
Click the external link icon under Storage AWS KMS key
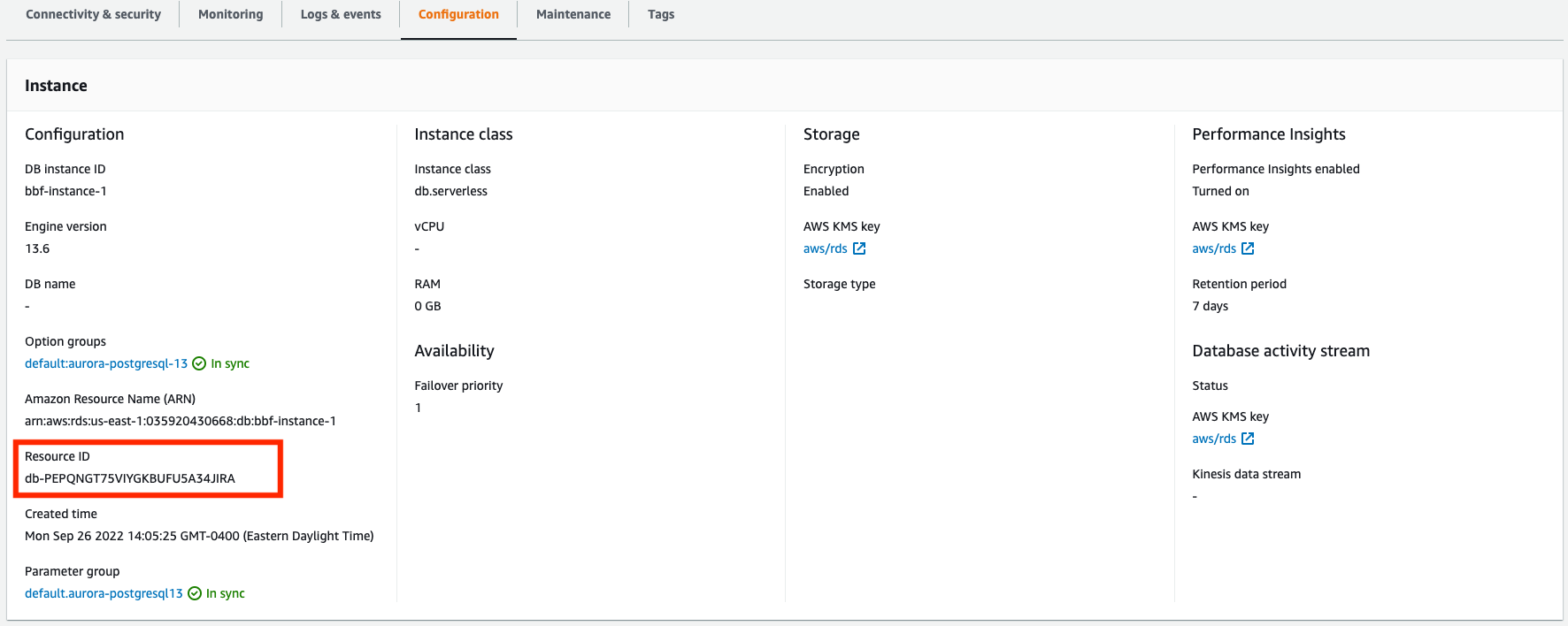pyautogui.click(x=859, y=248)
